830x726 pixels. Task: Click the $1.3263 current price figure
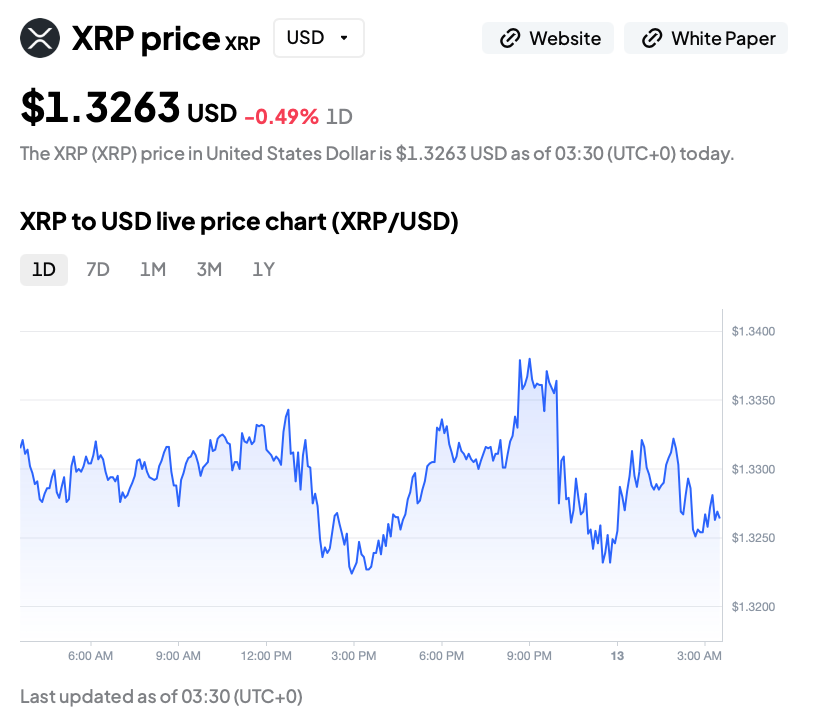click(x=100, y=108)
